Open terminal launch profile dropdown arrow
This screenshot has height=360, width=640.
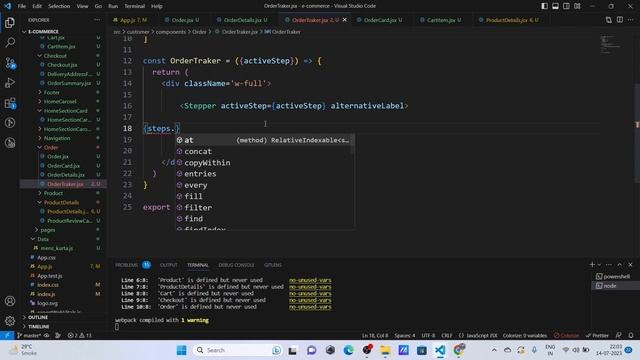[599, 265]
